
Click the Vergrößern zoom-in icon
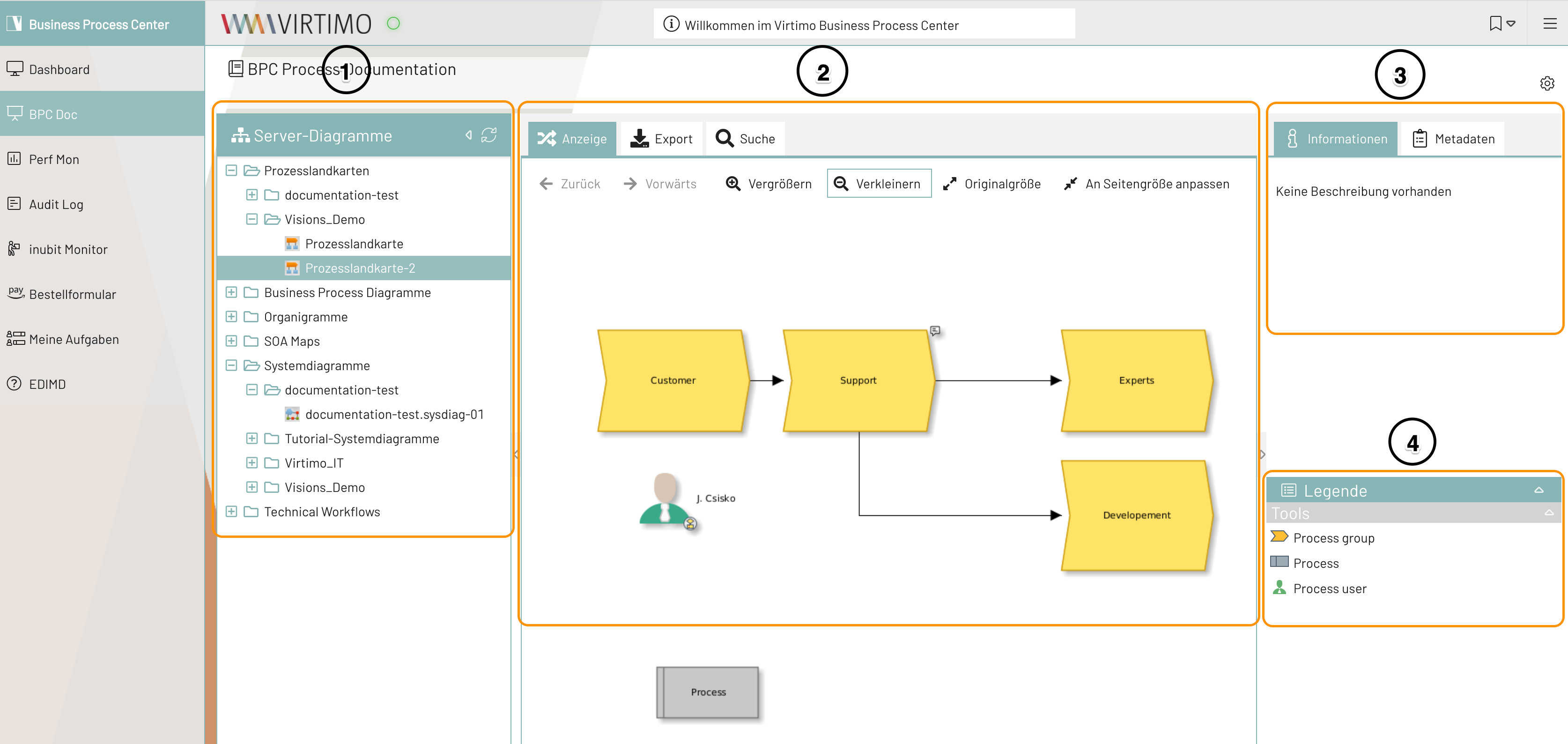pyautogui.click(x=733, y=184)
